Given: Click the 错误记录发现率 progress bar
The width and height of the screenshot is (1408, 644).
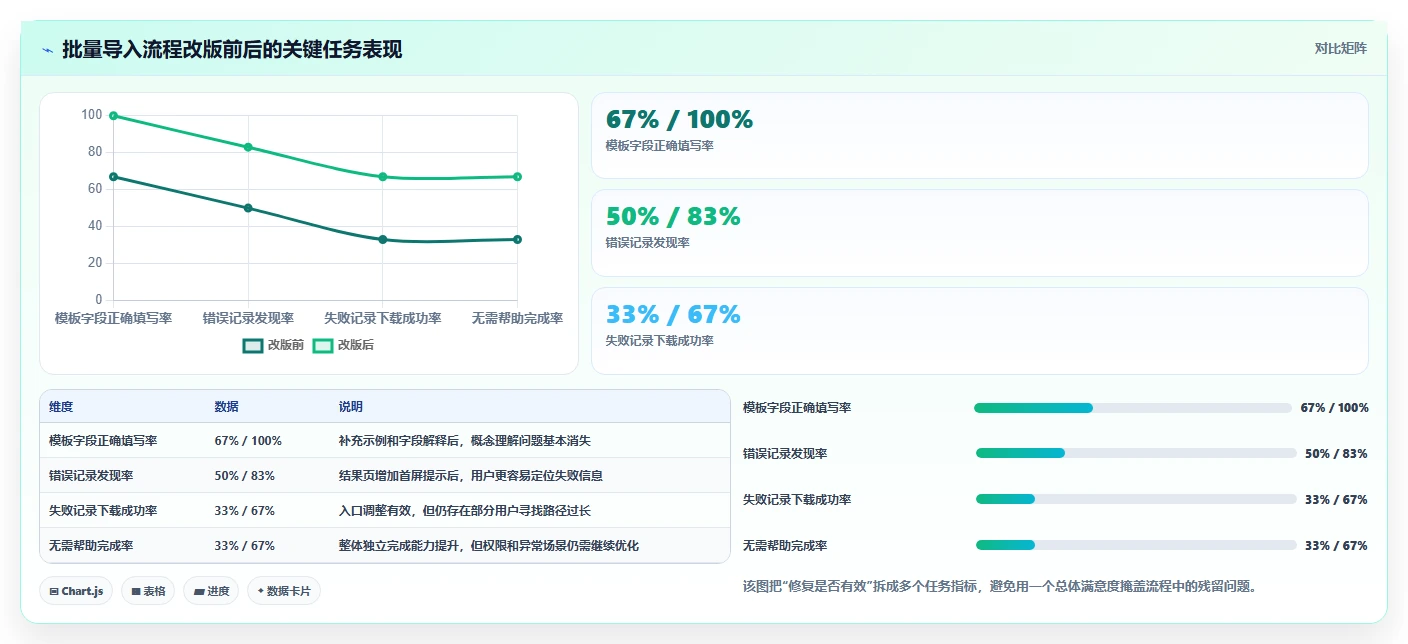Looking at the screenshot, I should point(1136,454).
